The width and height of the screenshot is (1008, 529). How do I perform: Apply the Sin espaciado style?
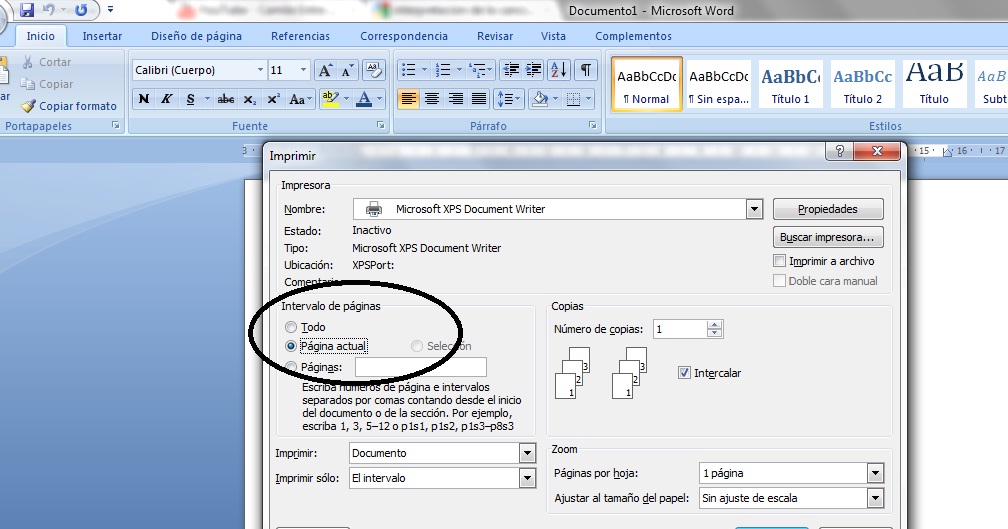(x=718, y=84)
